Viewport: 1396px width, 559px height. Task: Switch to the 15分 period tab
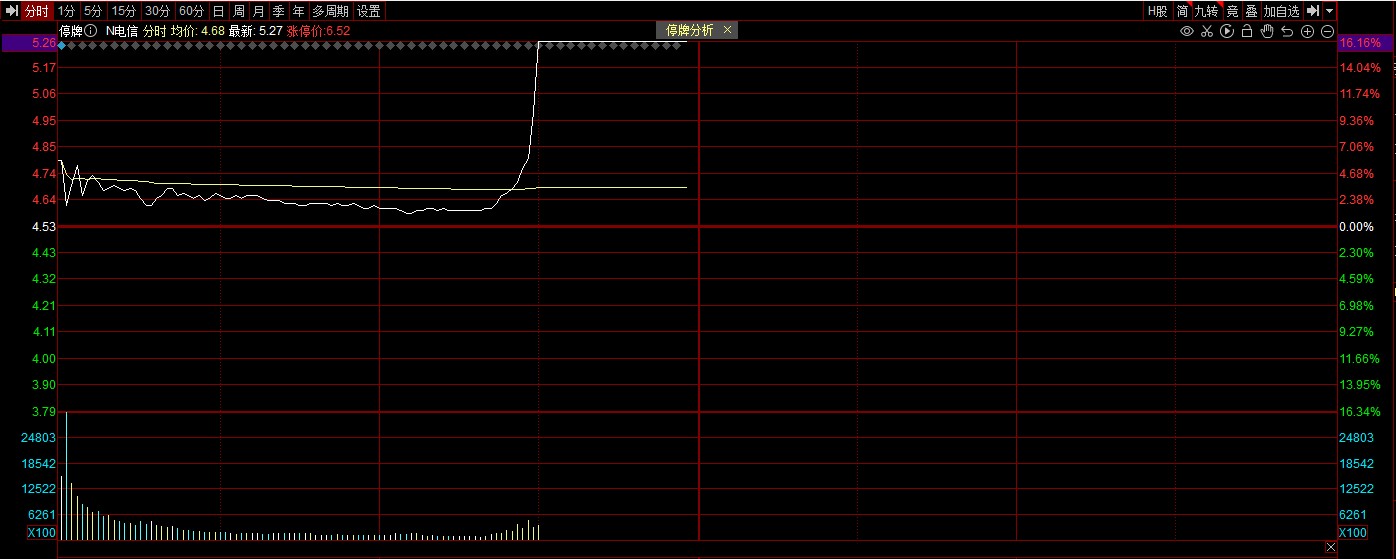coord(123,11)
